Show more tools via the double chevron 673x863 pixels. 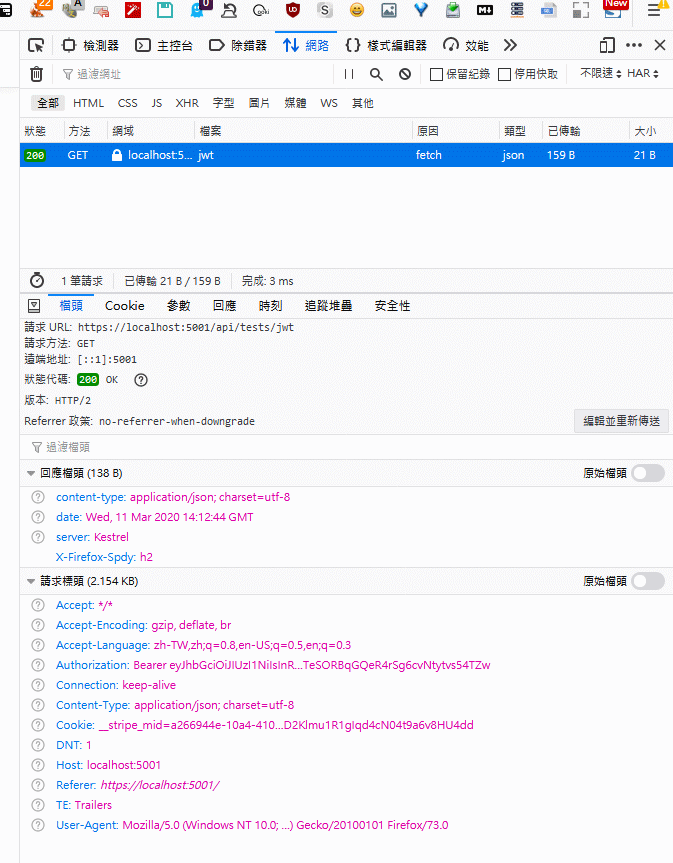[x=510, y=46]
